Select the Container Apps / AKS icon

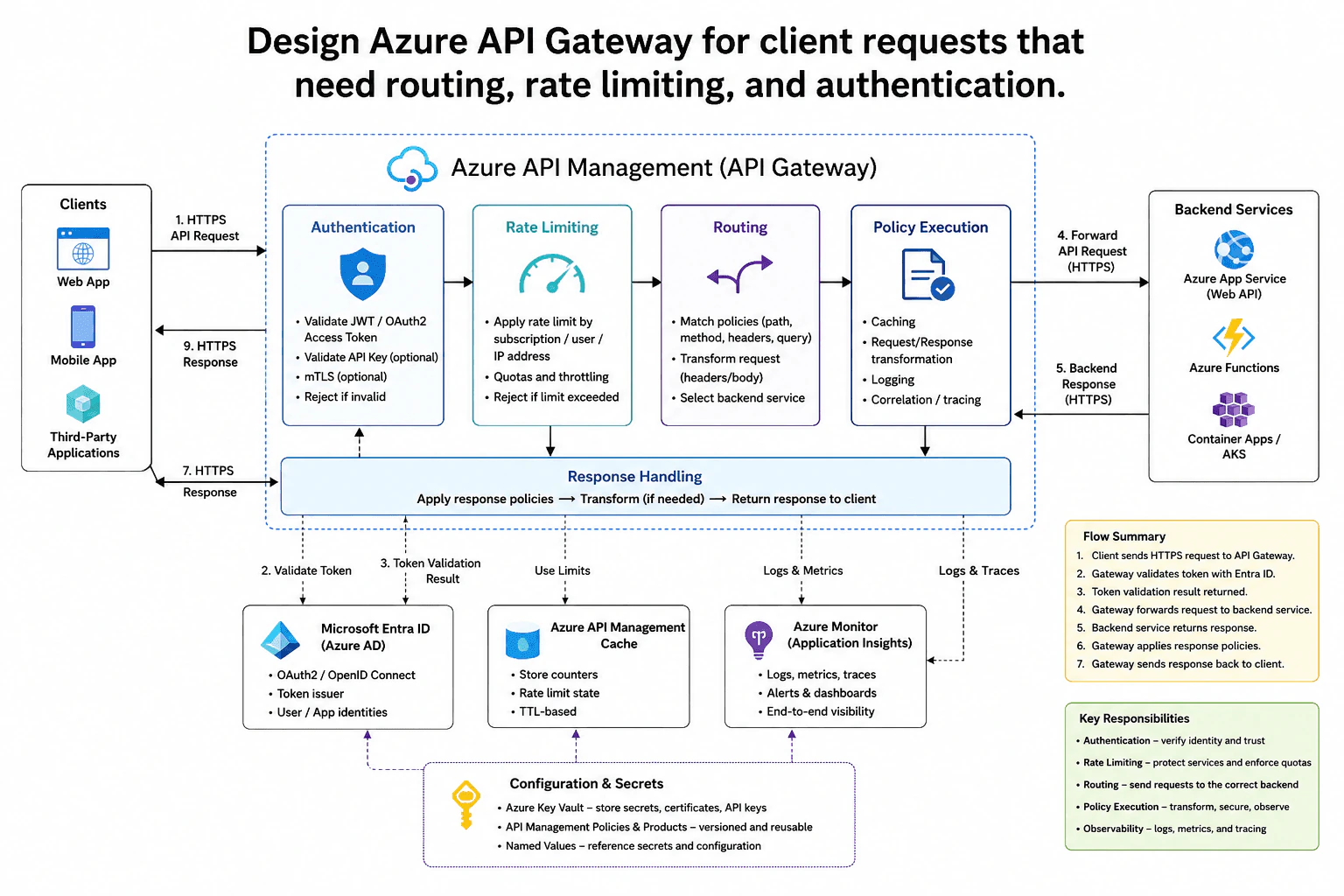(1234, 409)
